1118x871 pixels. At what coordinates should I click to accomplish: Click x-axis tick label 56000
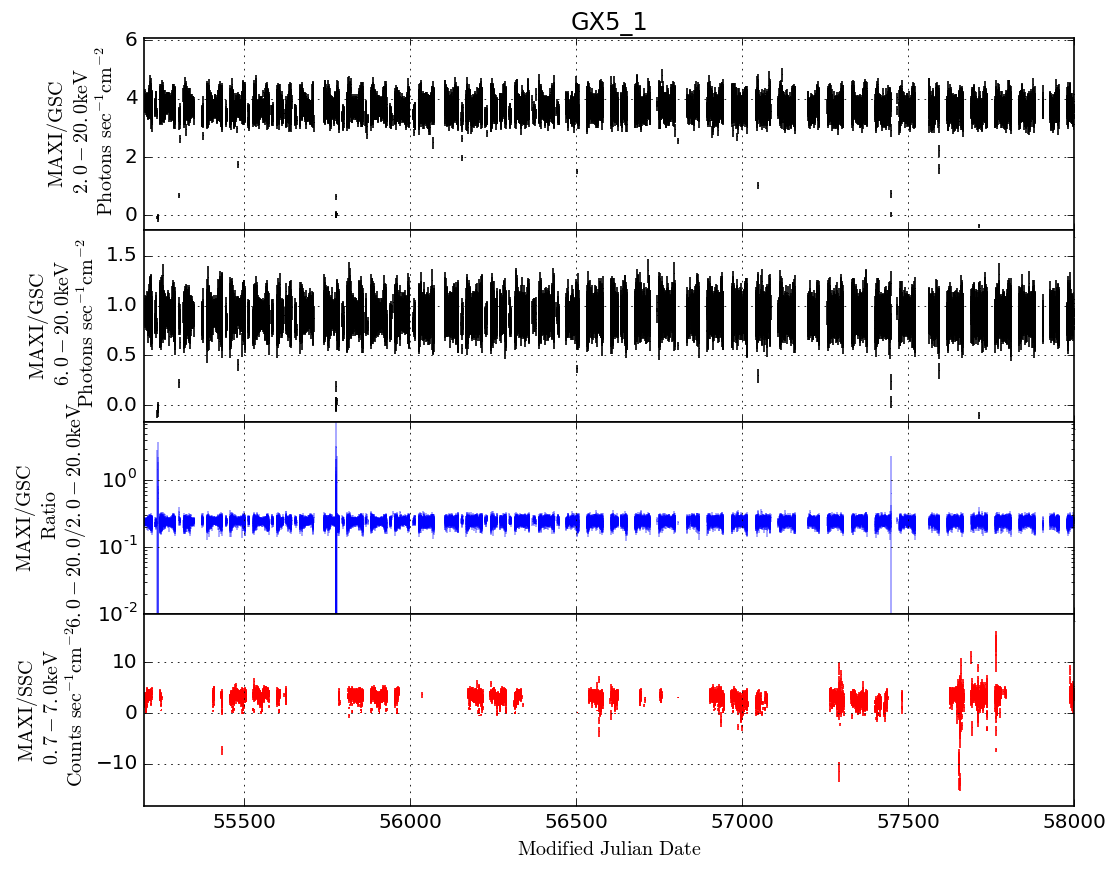point(410,822)
